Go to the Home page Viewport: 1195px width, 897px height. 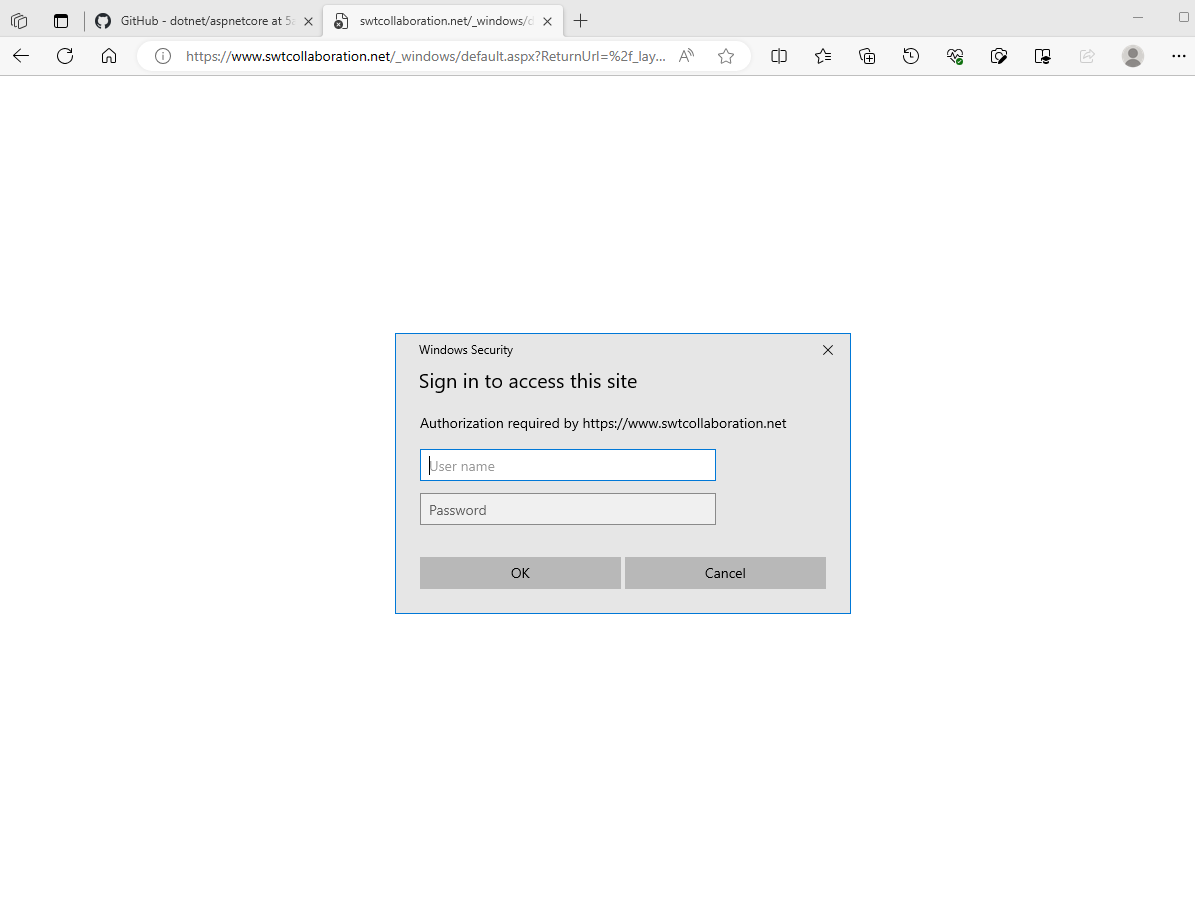(109, 56)
